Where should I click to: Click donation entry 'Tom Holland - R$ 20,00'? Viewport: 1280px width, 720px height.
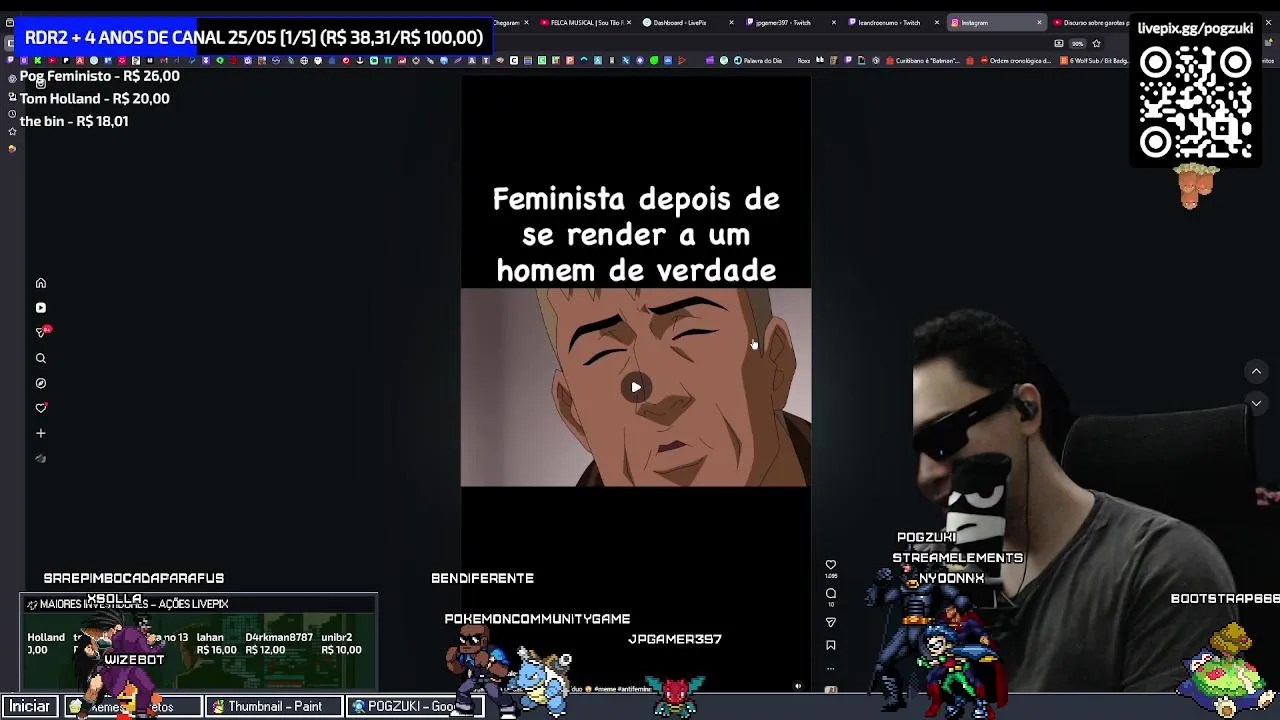94,98
